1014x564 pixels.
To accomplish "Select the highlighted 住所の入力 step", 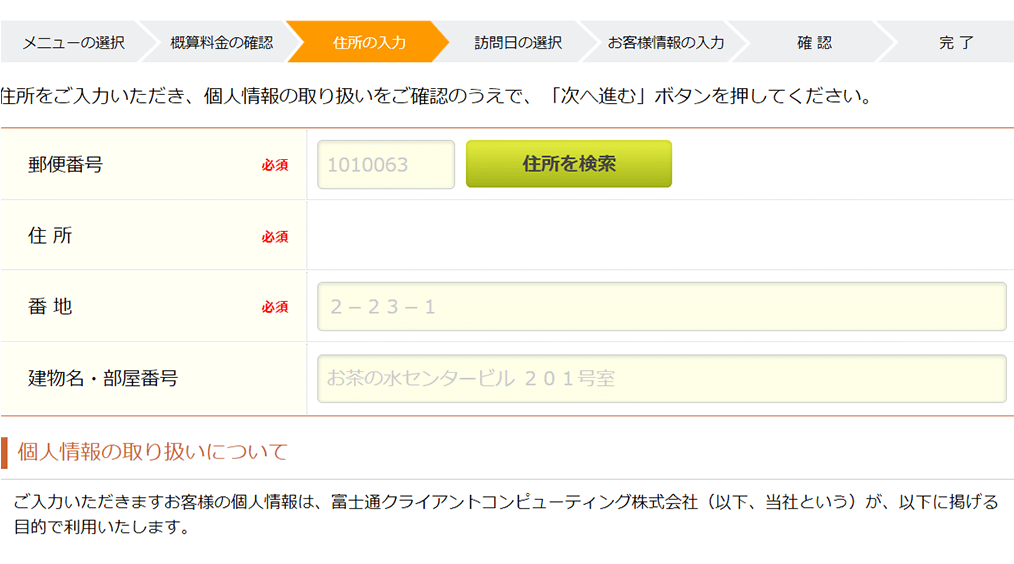I will click(368, 42).
